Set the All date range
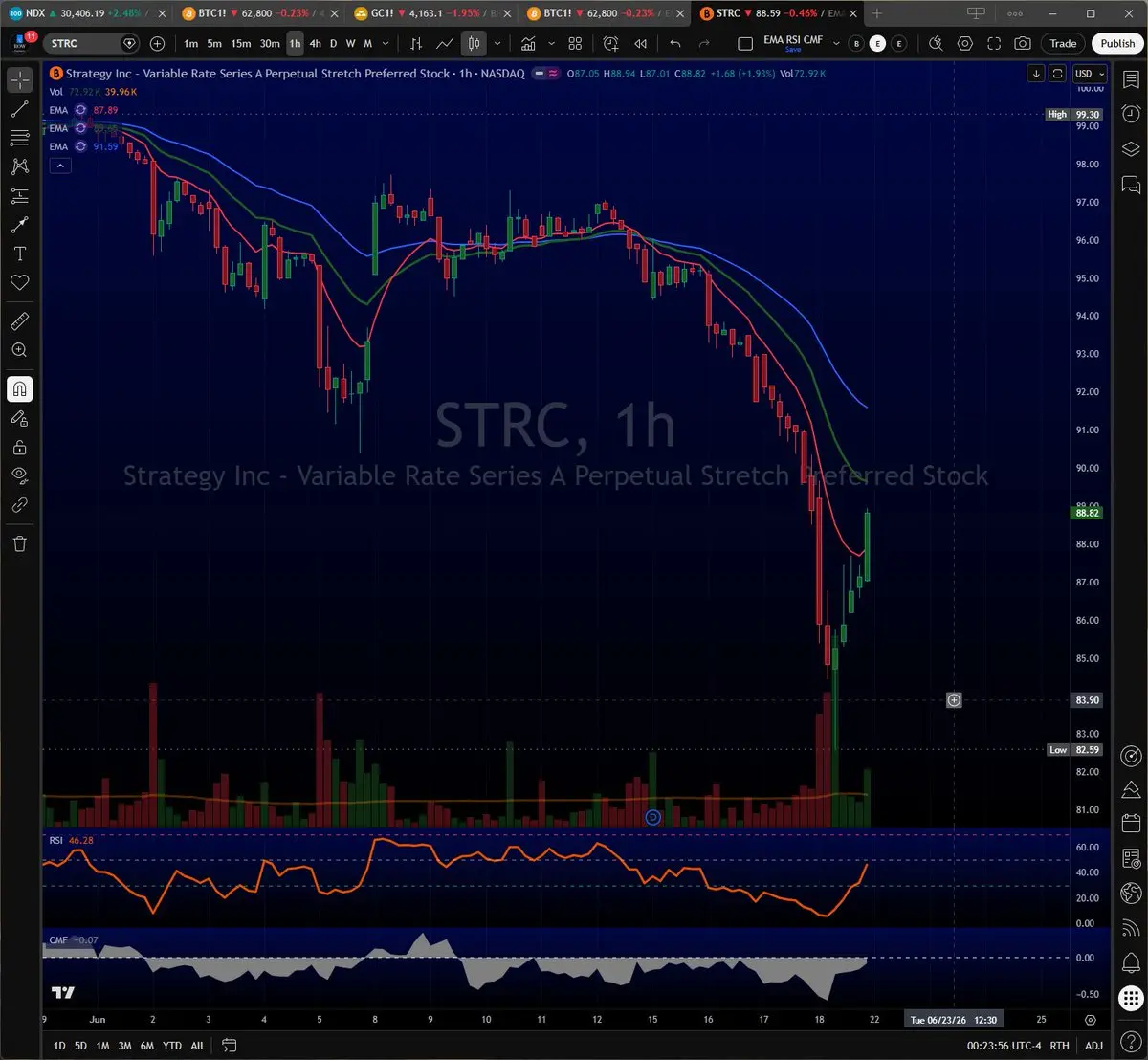The image size is (1148, 1060). [197, 1046]
